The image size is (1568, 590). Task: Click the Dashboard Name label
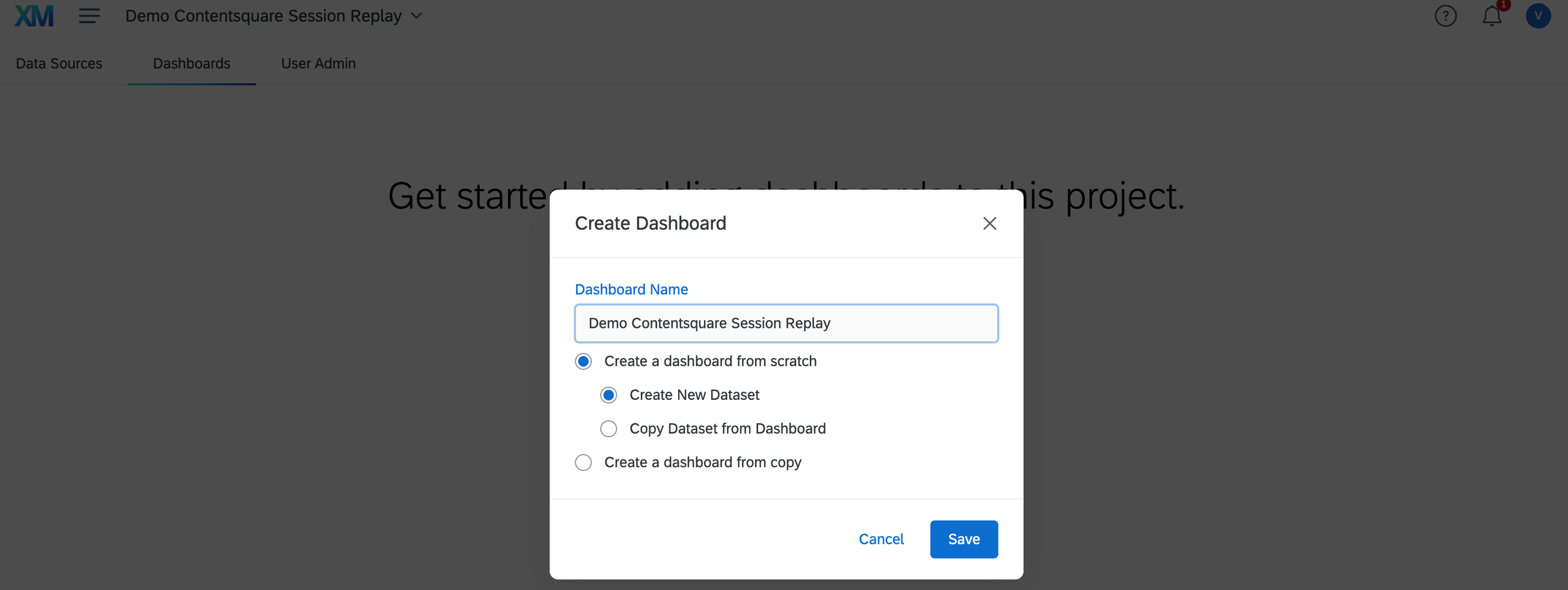pyautogui.click(x=631, y=289)
